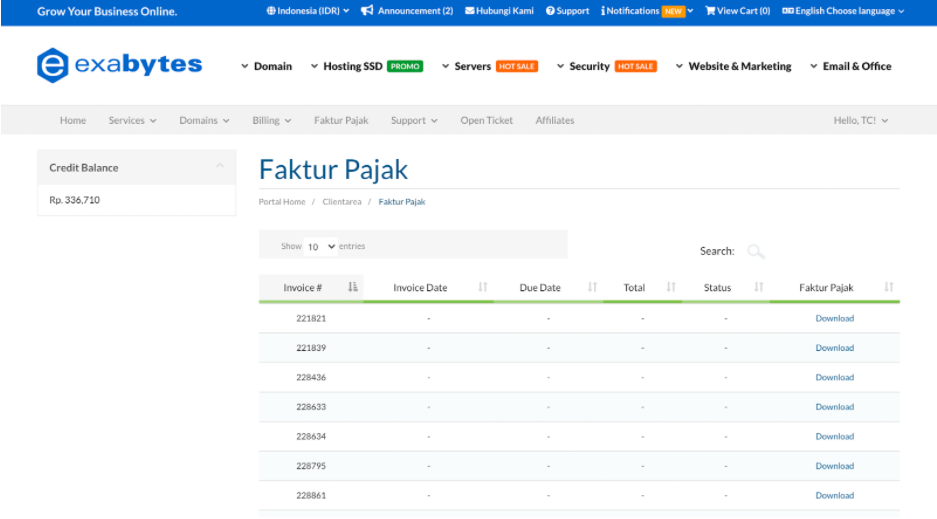The image size is (937, 519).
Task: Click the NEW badge on Notifications
Action: [673, 11]
